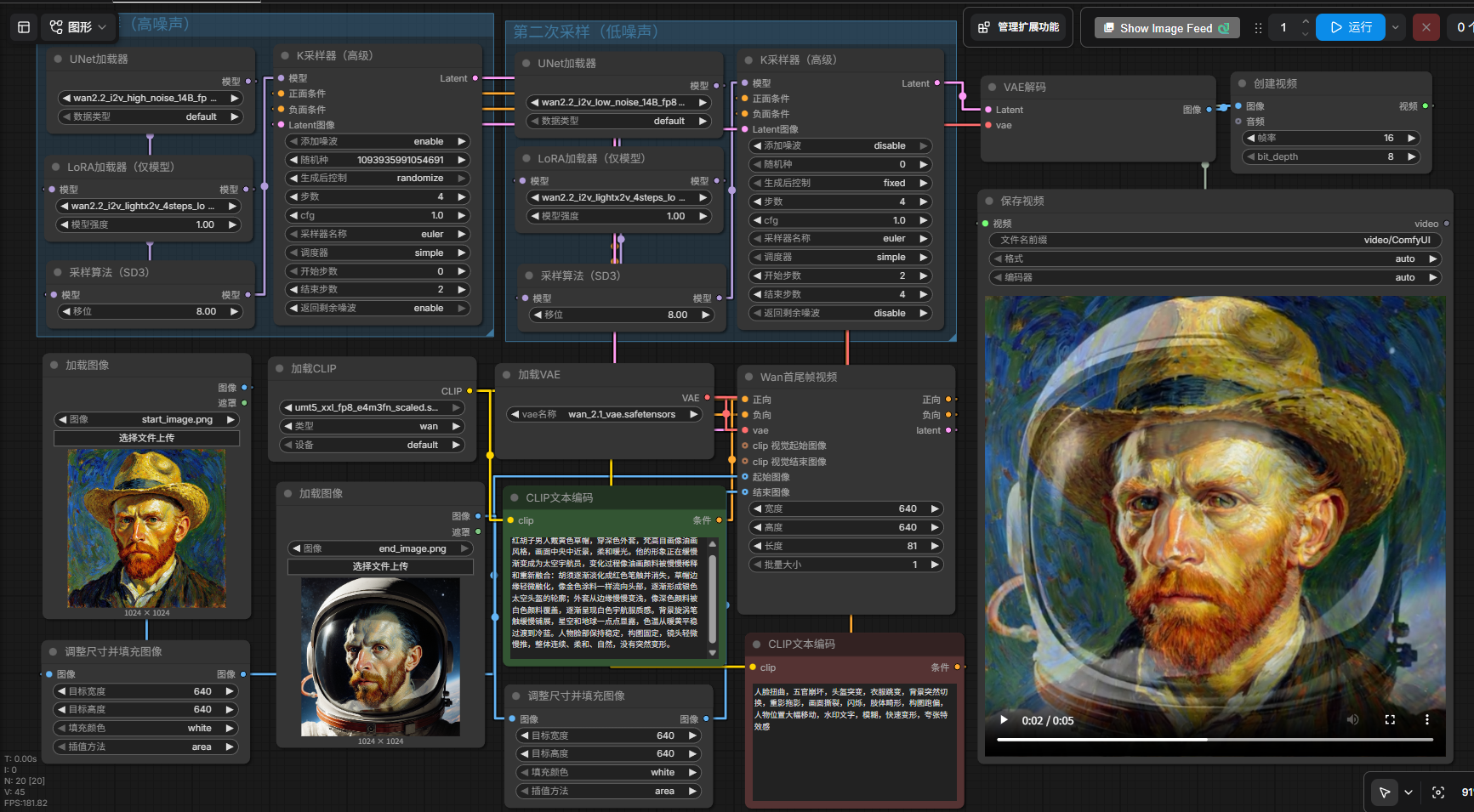
Task: Click 选择文件上传 for start_image.png
Action: point(146,438)
